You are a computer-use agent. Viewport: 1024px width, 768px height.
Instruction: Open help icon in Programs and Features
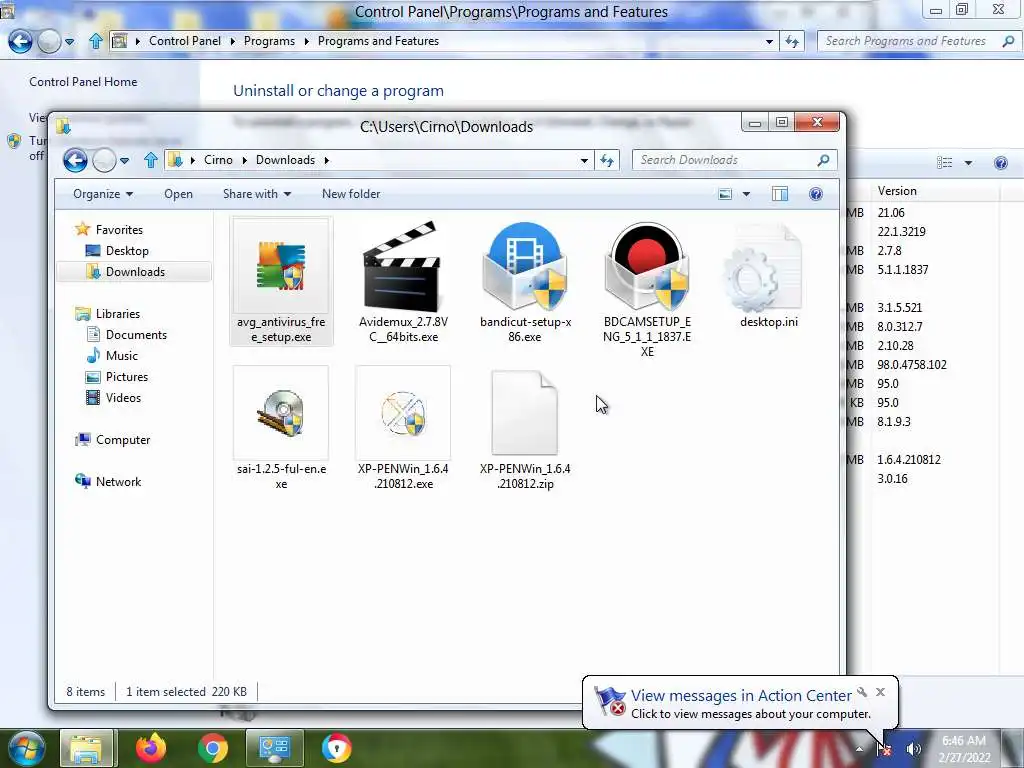1000,163
